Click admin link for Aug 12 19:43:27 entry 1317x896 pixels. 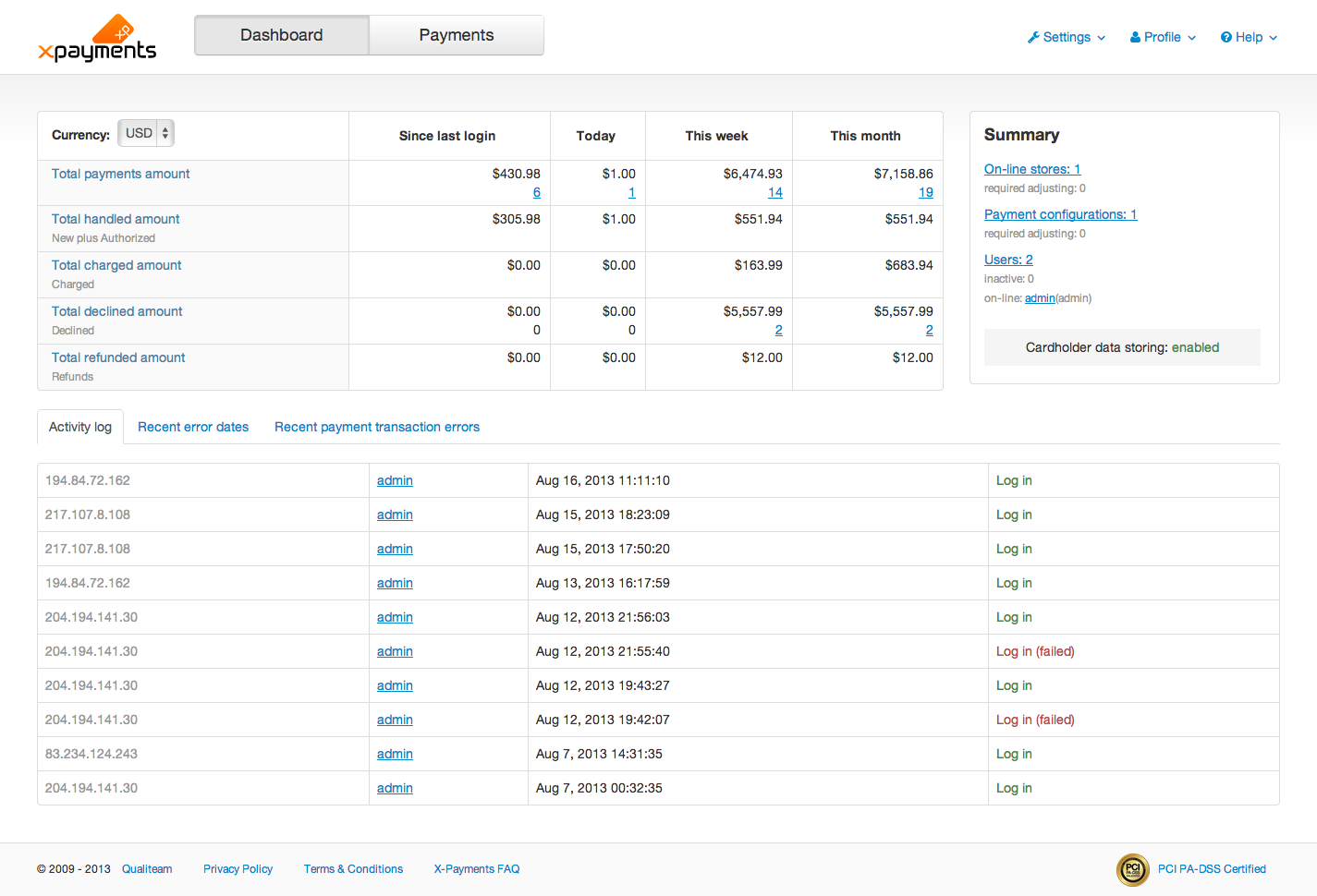(x=395, y=685)
